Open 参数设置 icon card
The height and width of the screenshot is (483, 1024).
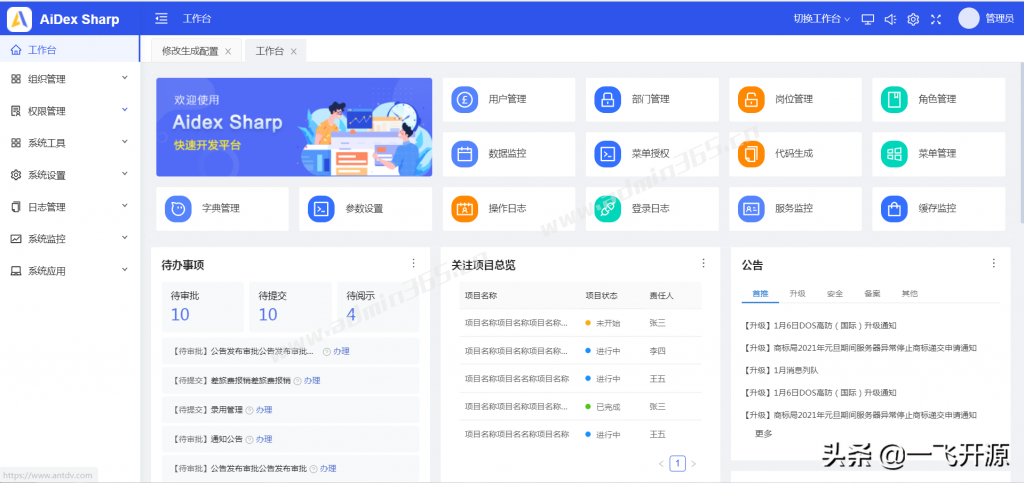pos(365,209)
